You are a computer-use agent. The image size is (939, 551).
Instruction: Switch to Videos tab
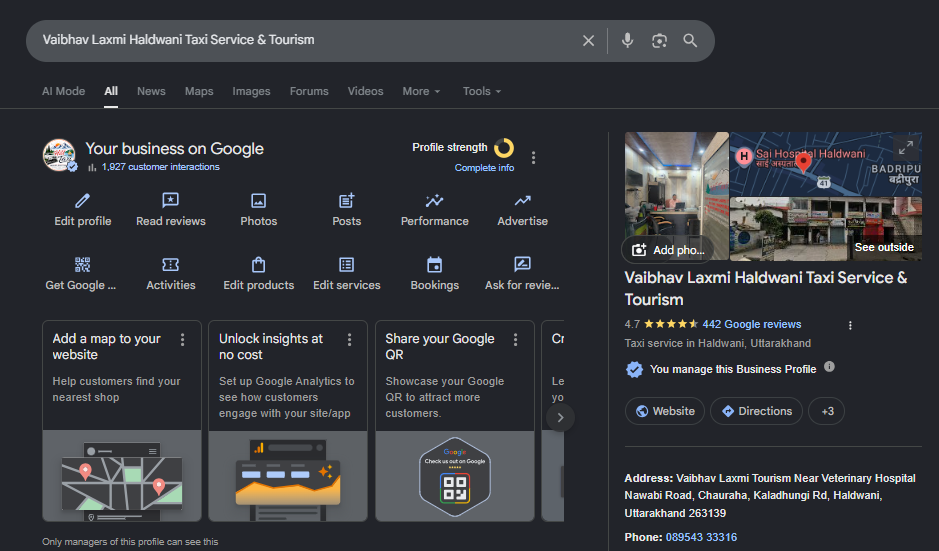(x=365, y=91)
